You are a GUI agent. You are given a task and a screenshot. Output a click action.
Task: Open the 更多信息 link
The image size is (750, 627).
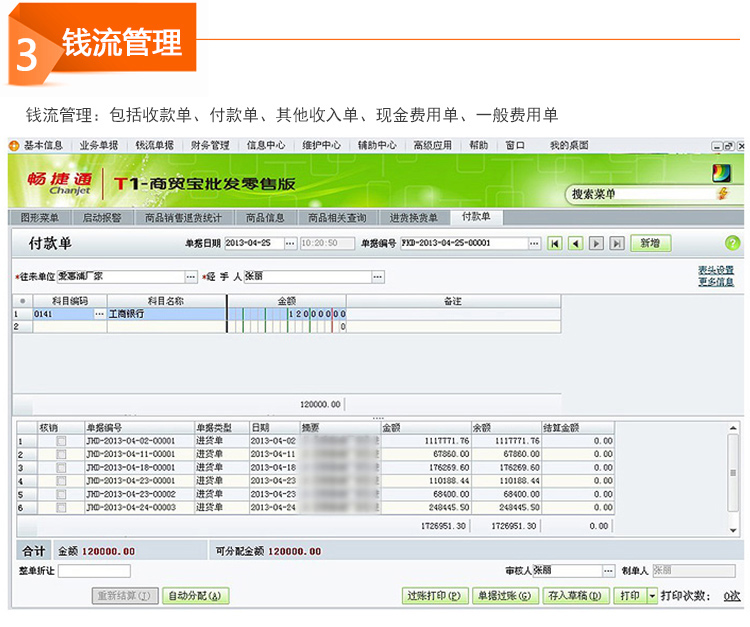716,282
